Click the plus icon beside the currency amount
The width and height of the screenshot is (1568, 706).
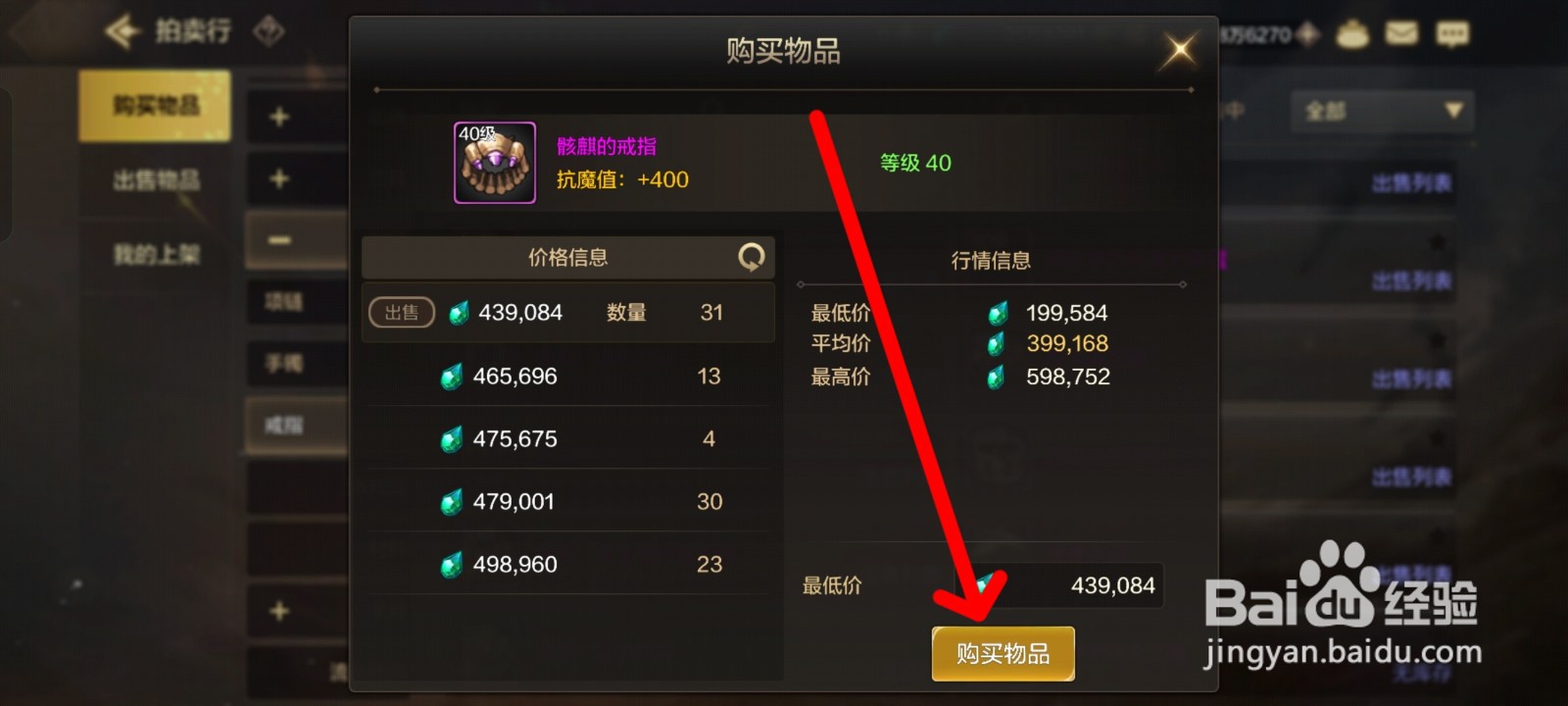click(1307, 34)
